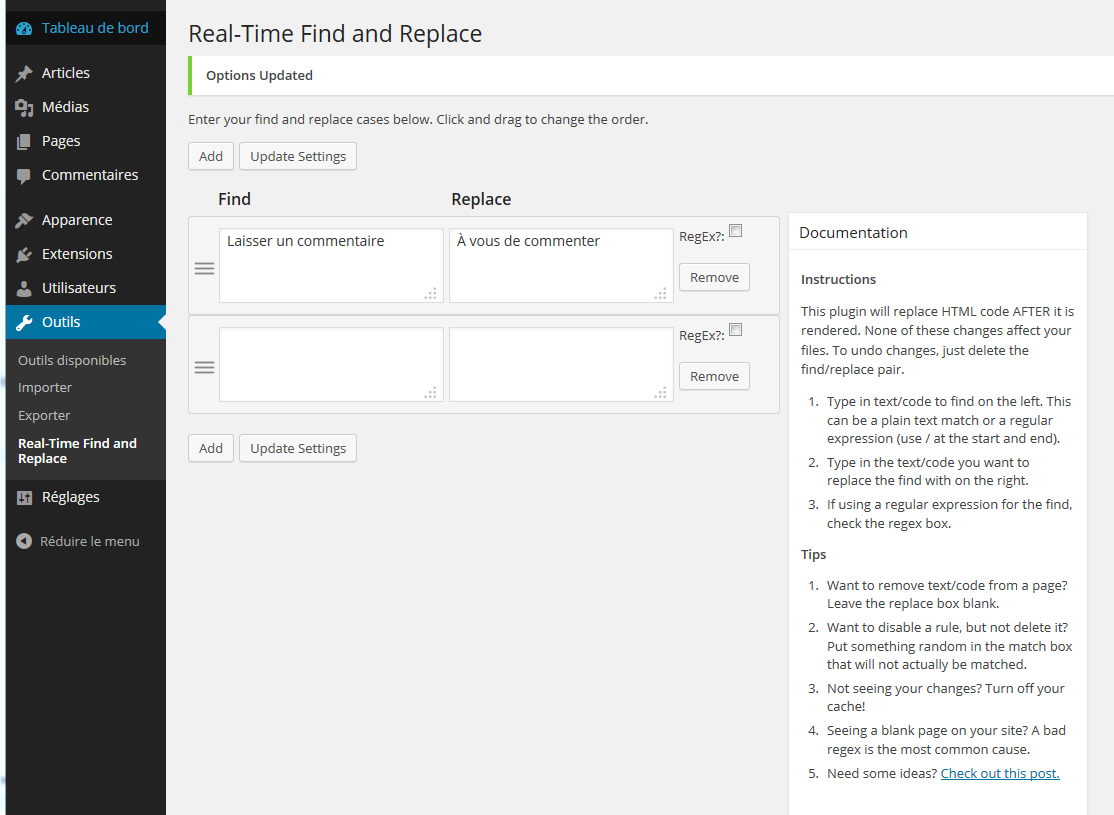1114x815 pixels.
Task: Click the Utilisateurs person icon
Action: click(x=24, y=288)
